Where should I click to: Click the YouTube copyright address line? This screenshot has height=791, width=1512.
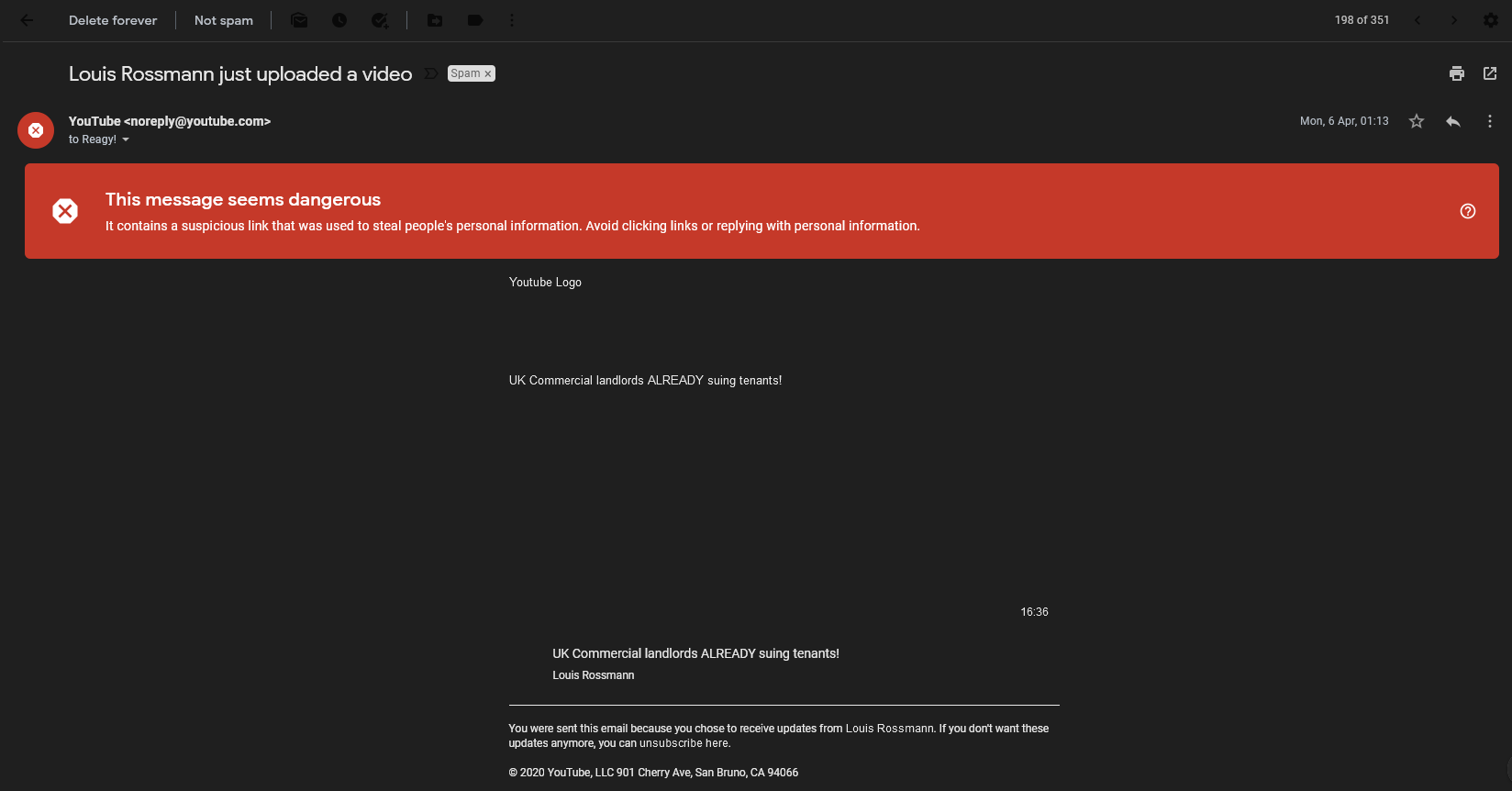[653, 773]
